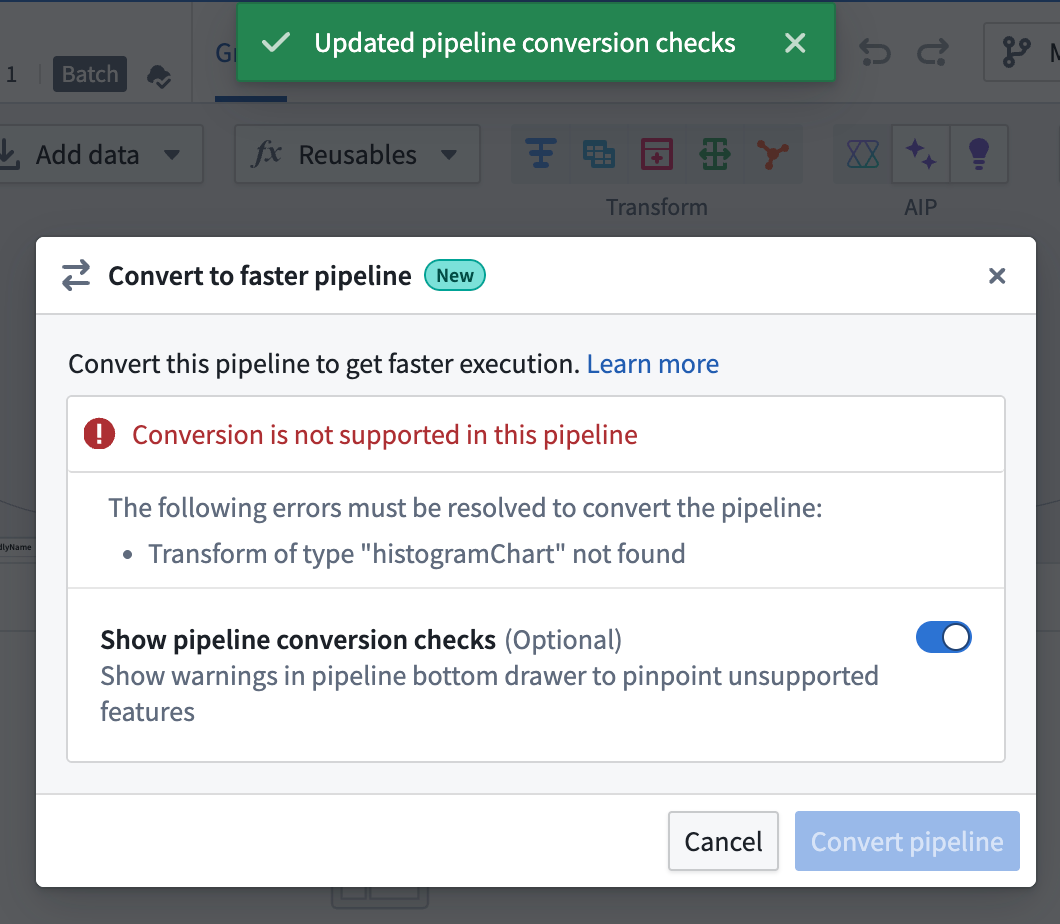Click the redo arrow in the toolbar
Image resolution: width=1060 pixels, height=924 pixels.
932,52
